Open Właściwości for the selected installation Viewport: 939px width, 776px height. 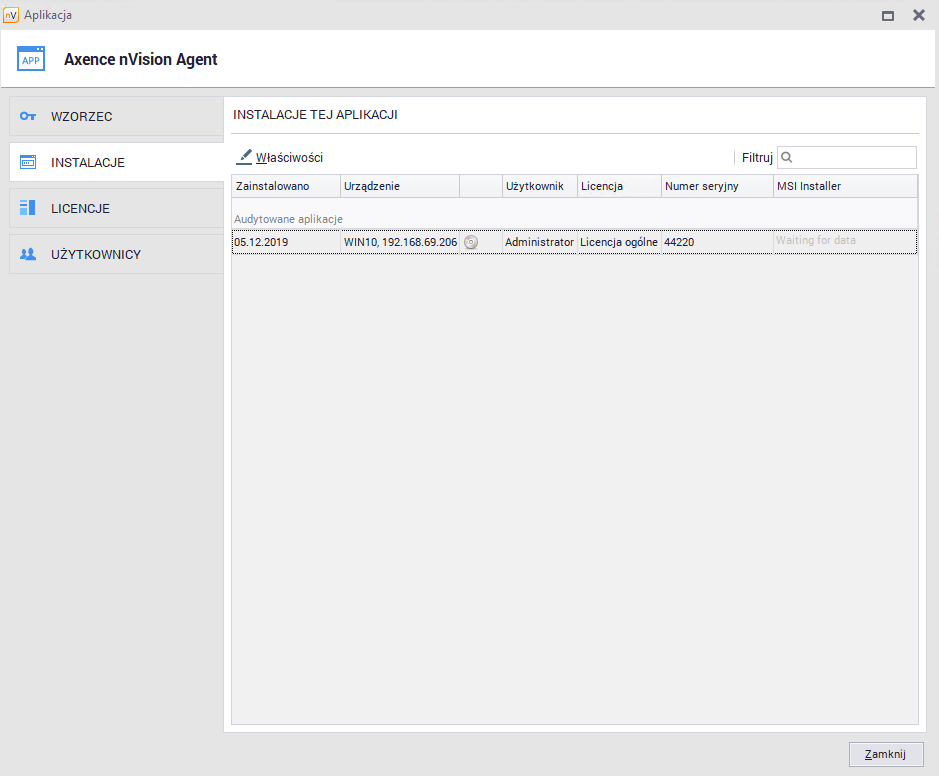(289, 157)
